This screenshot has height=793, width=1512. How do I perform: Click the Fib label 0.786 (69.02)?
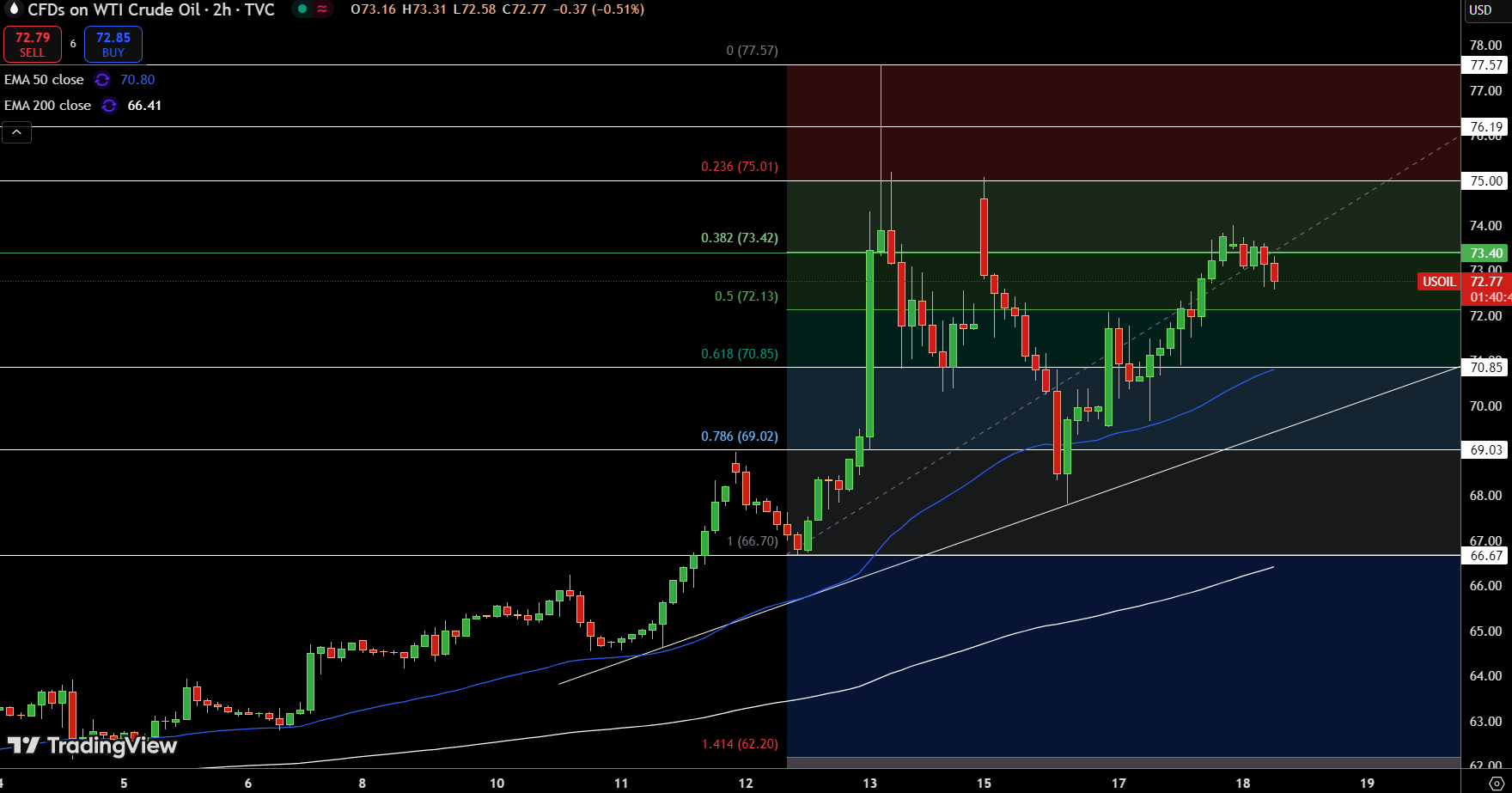[740, 436]
